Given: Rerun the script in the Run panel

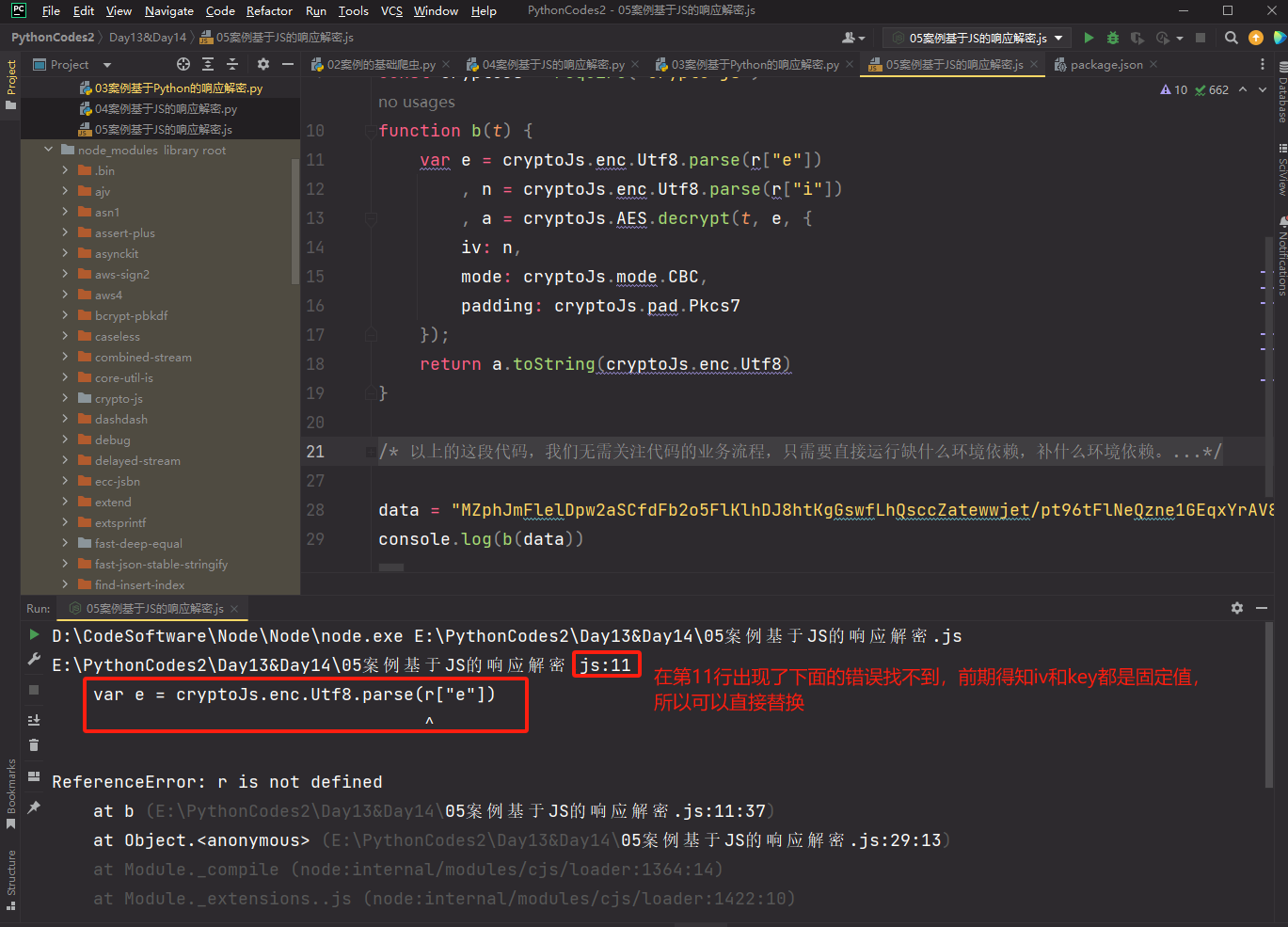Looking at the screenshot, I should [x=34, y=634].
